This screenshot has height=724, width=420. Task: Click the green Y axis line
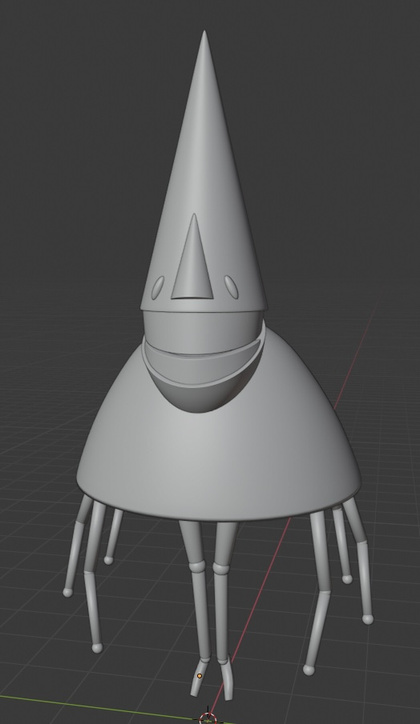coord(92,706)
